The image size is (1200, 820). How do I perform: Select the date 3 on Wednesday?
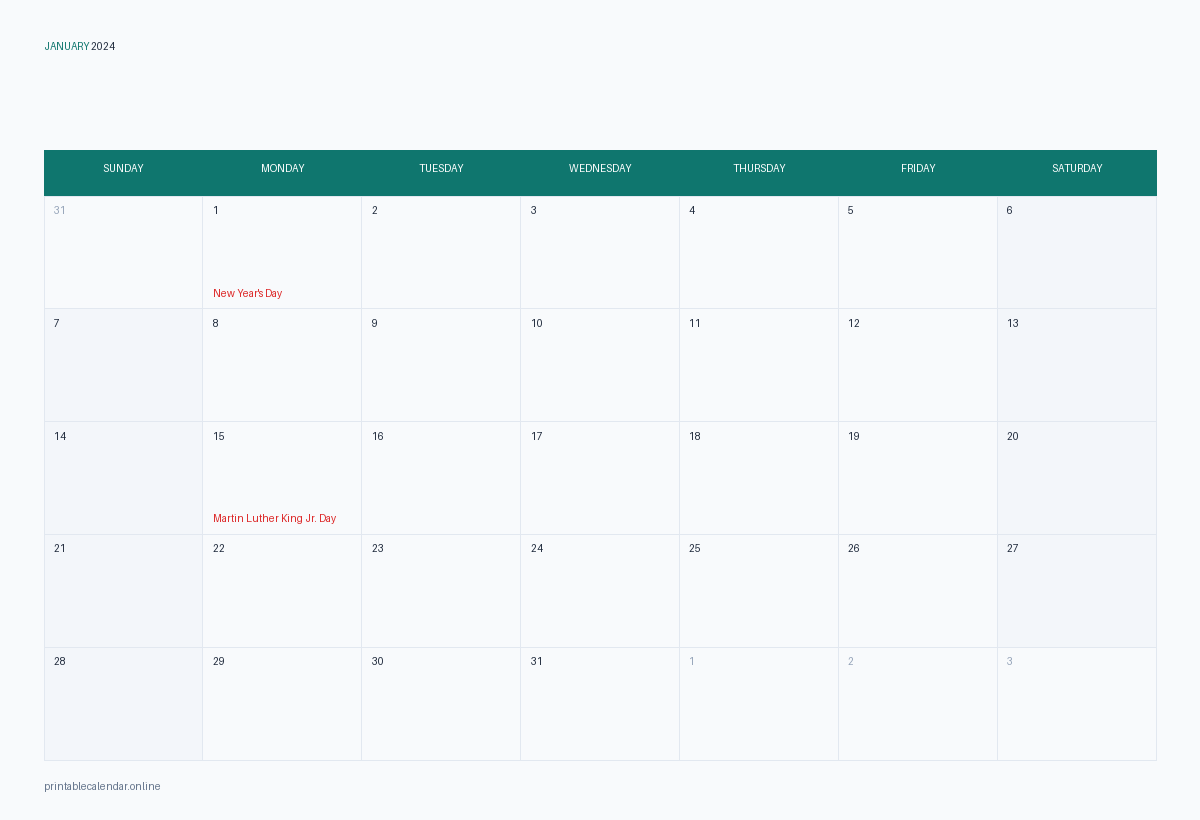pos(600,252)
